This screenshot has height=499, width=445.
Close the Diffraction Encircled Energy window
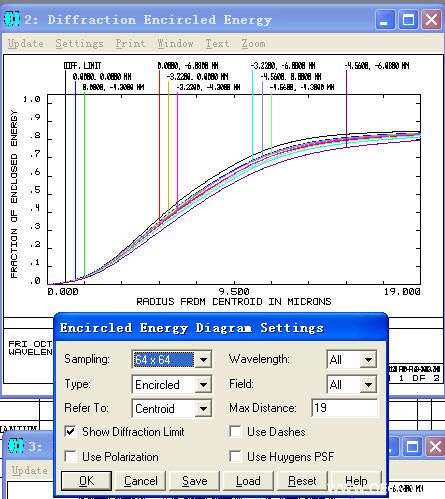tap(431, 19)
